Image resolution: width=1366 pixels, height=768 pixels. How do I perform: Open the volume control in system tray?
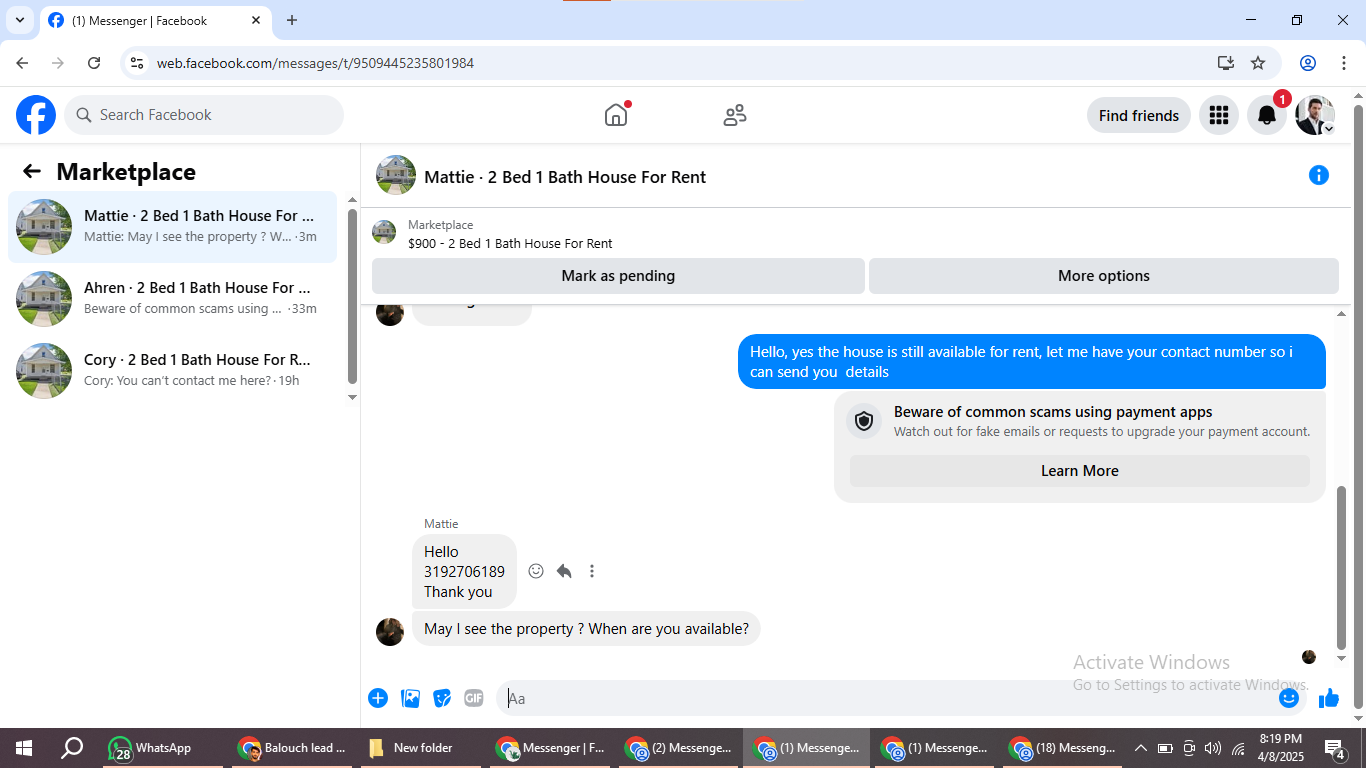click(x=1213, y=748)
